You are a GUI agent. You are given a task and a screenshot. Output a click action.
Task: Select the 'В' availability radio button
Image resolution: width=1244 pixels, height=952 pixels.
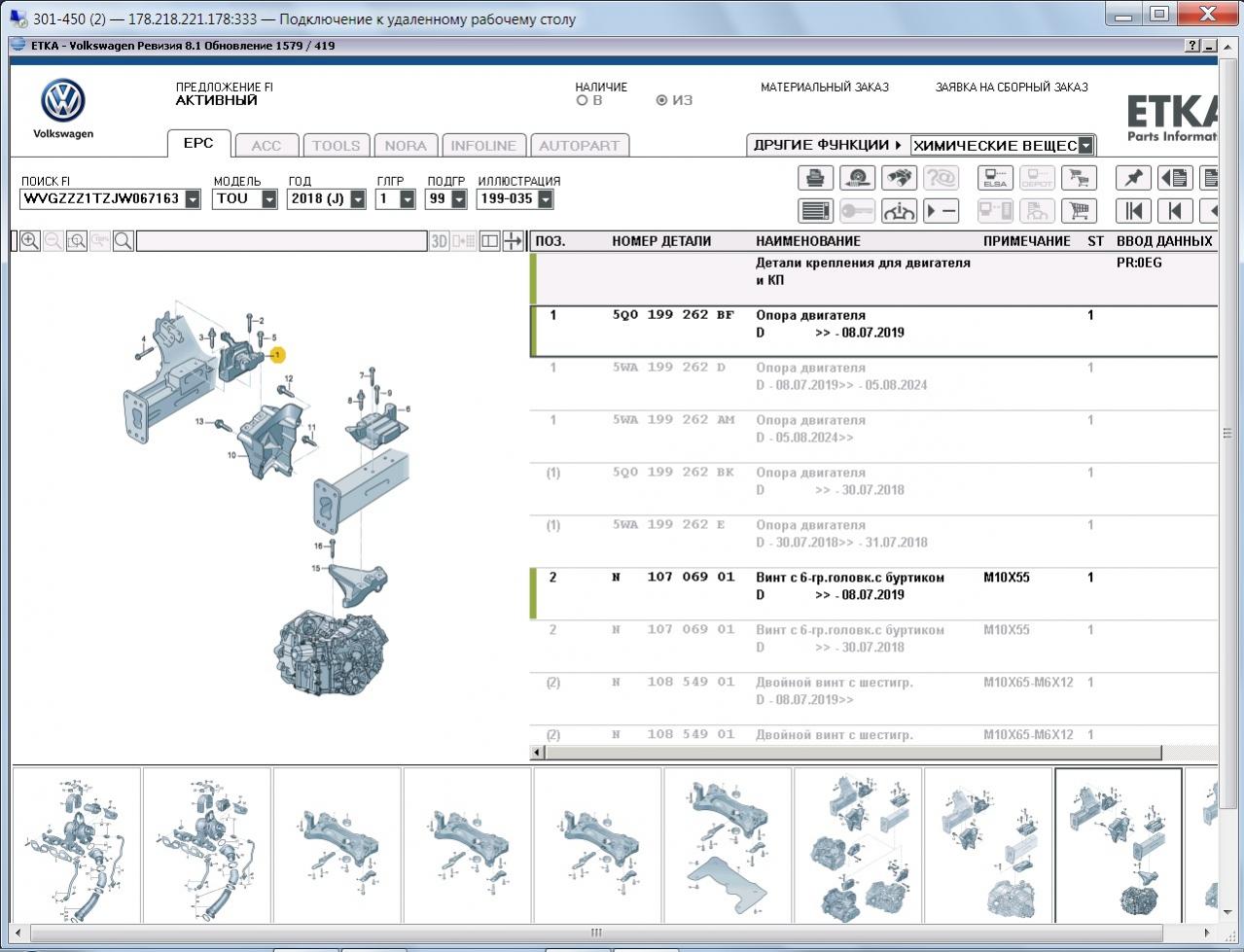pyautogui.click(x=582, y=100)
